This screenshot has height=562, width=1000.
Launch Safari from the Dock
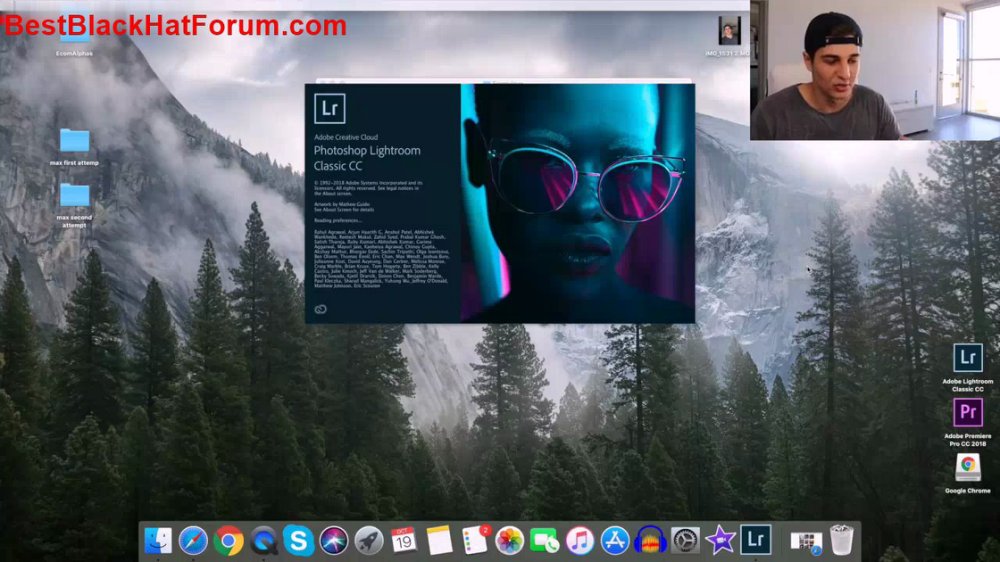click(x=193, y=541)
